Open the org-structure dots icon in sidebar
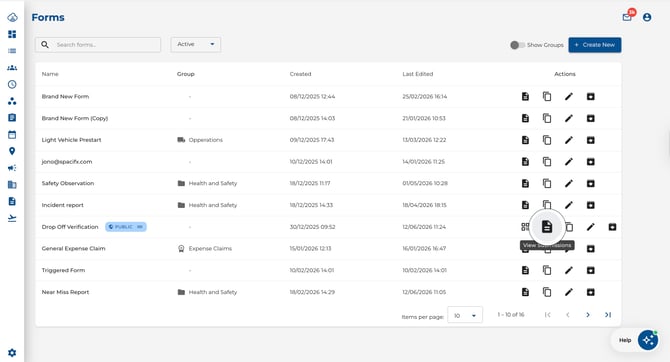The height and width of the screenshot is (362, 670). (12, 101)
